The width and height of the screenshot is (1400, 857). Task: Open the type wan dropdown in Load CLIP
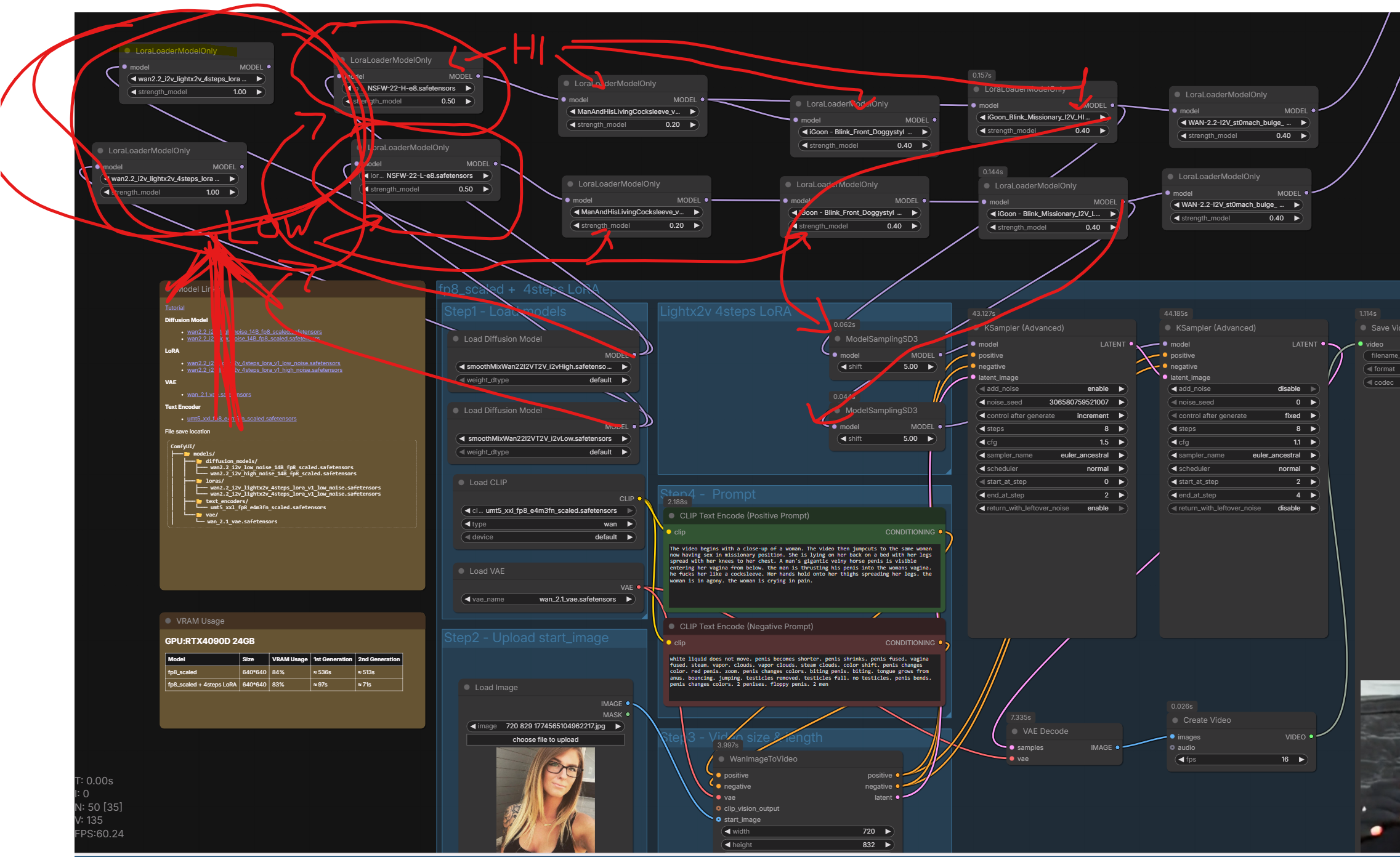click(x=549, y=525)
